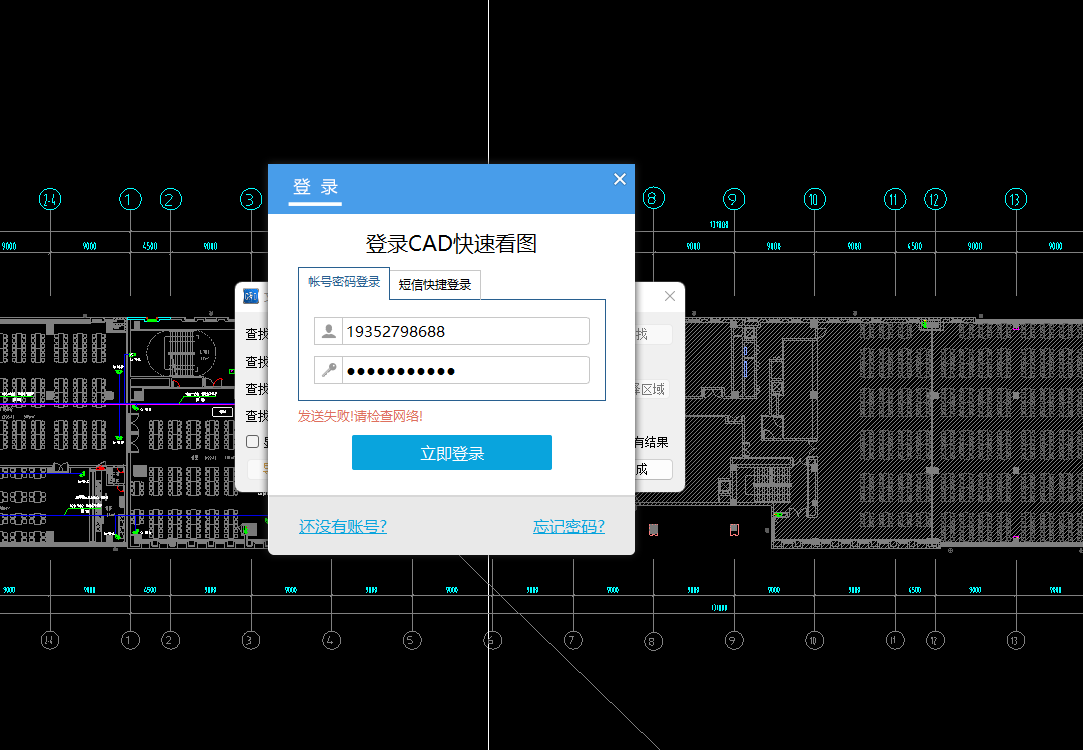Viewport: 1083px width, 750px height.
Task: Select the 登录 header tab
Action: tap(315, 187)
